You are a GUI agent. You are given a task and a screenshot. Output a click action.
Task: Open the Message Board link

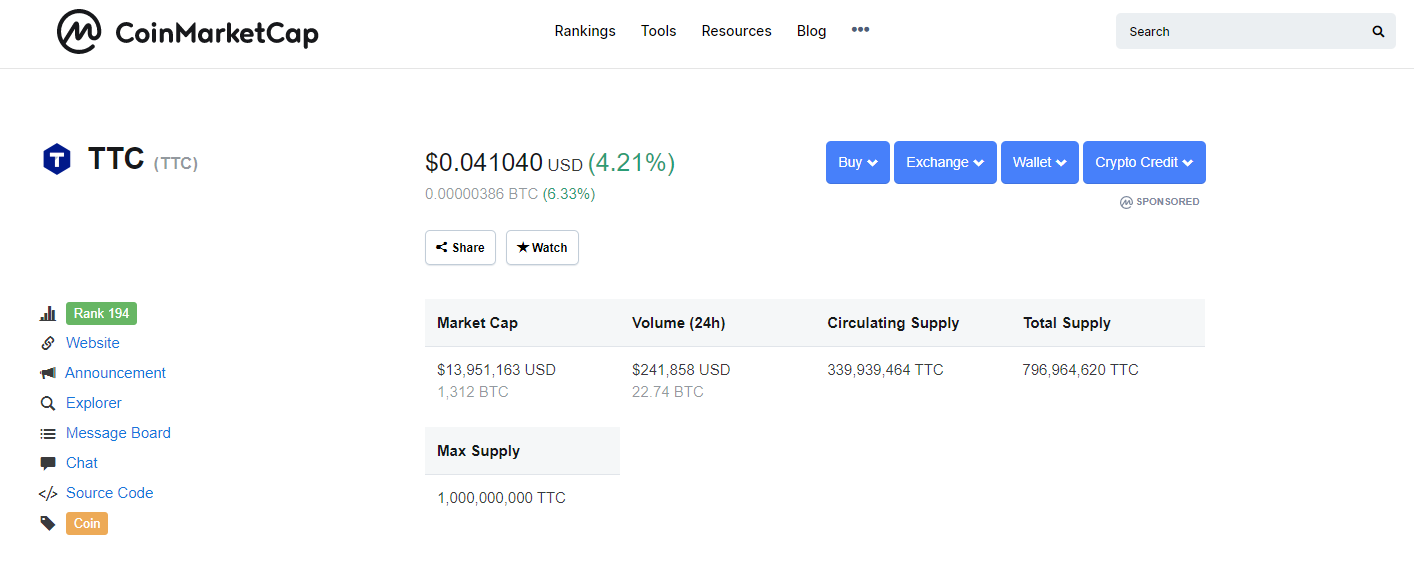pyautogui.click(x=118, y=433)
